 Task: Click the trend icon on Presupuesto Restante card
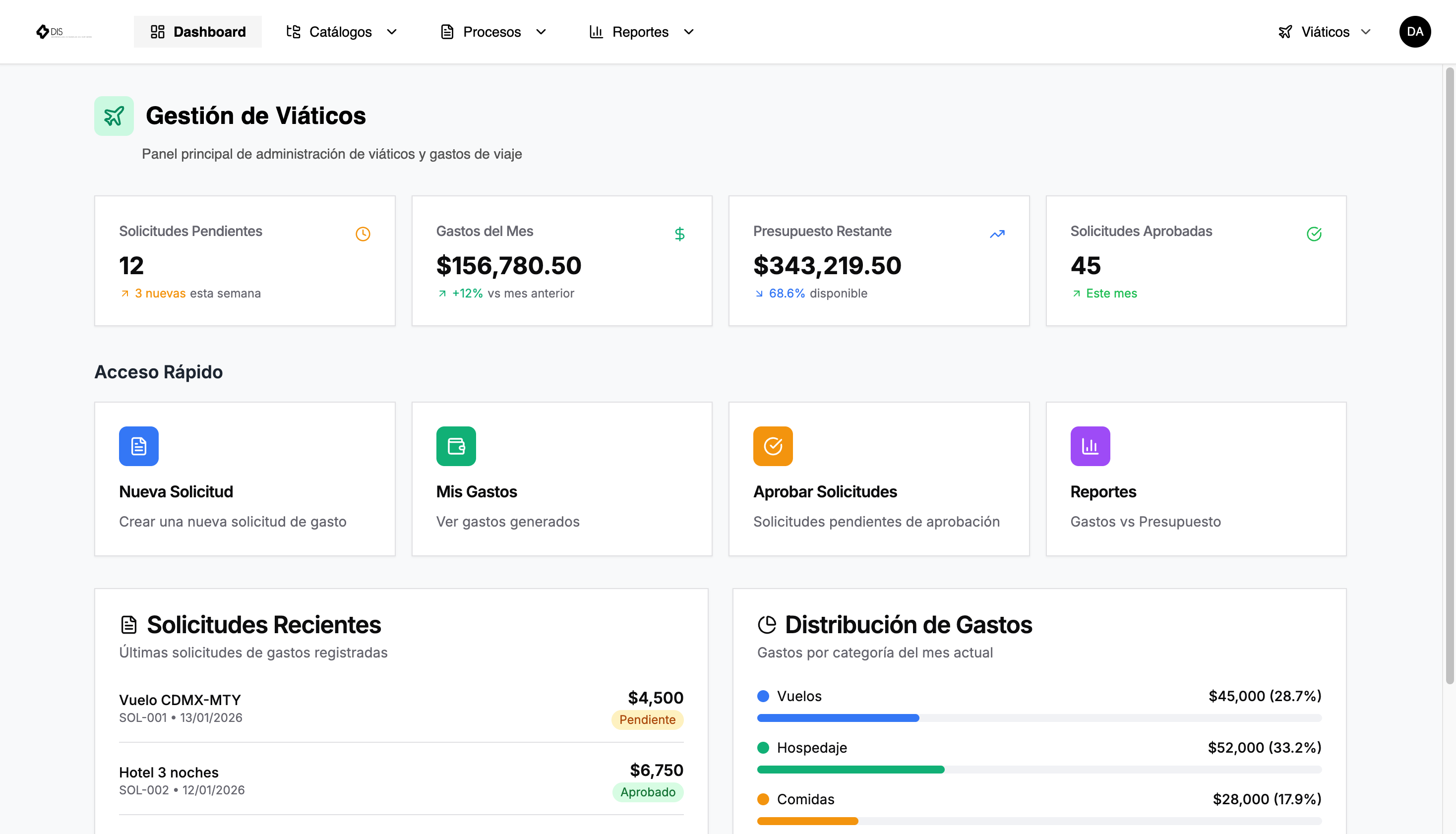997,234
